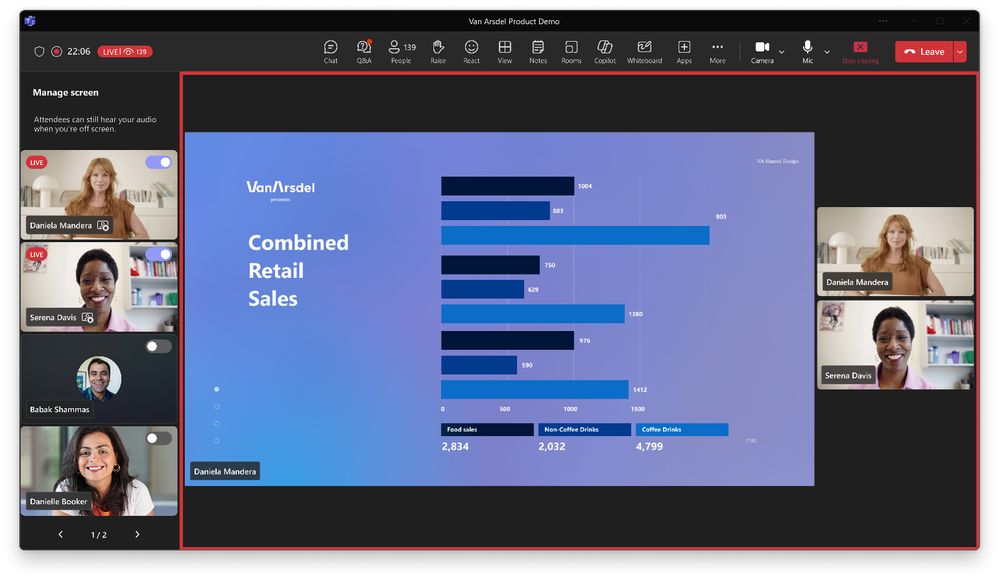Screen dimensions: 999x579
Task: Open Breakout Rooms
Action: 571,52
